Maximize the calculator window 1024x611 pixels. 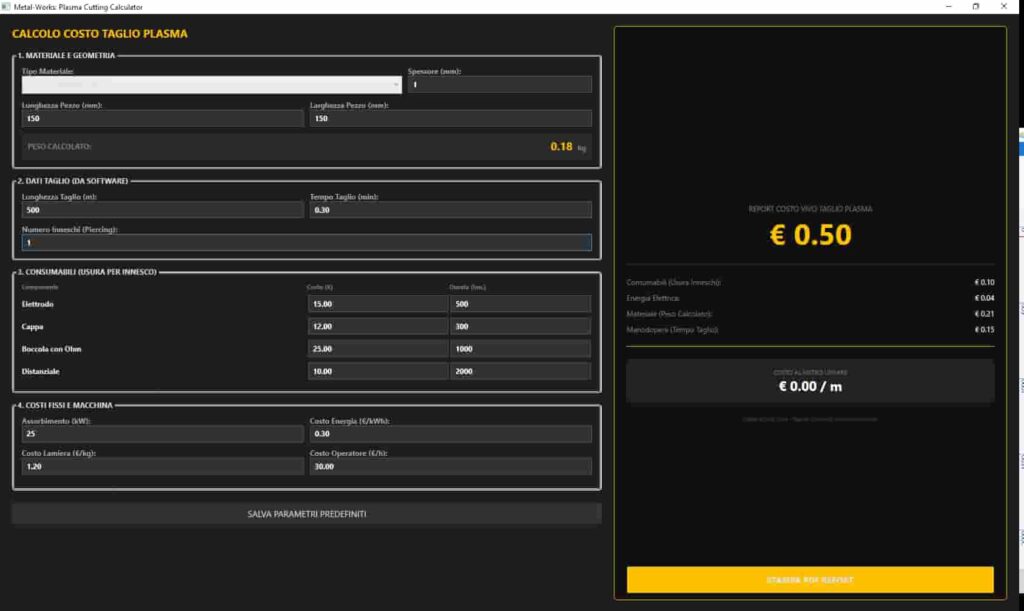[x=976, y=7]
